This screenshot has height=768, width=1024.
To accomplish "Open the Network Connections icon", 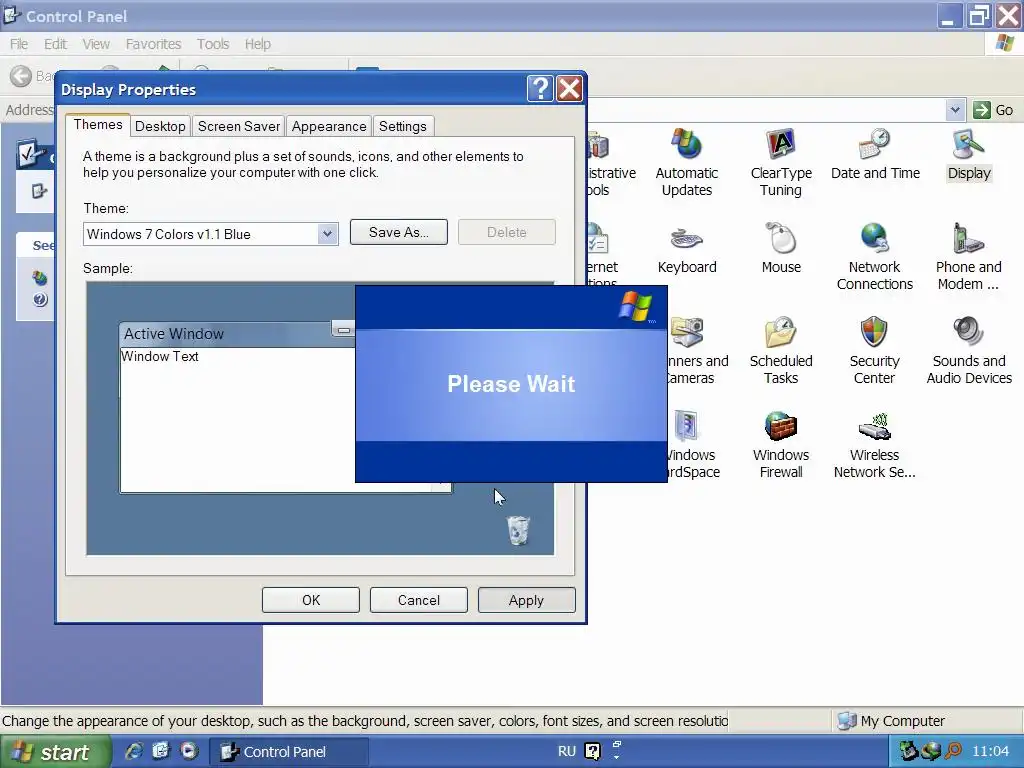I will pyautogui.click(x=874, y=256).
